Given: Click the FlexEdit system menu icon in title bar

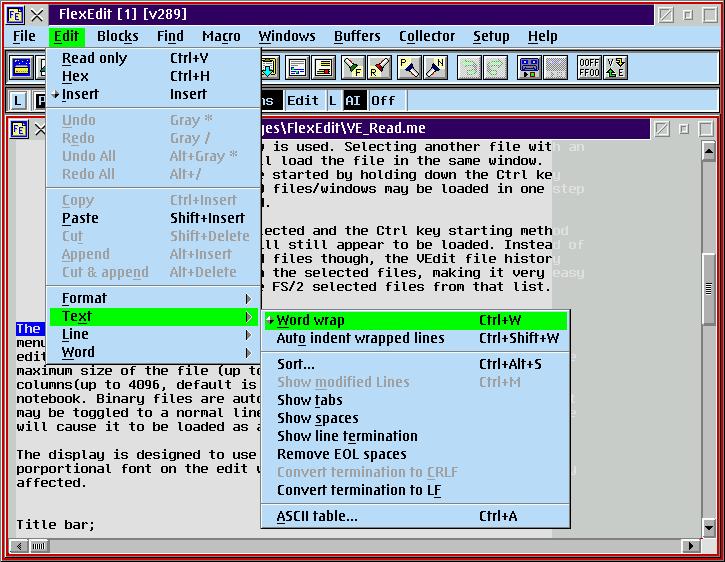Looking at the screenshot, I should point(16,14).
